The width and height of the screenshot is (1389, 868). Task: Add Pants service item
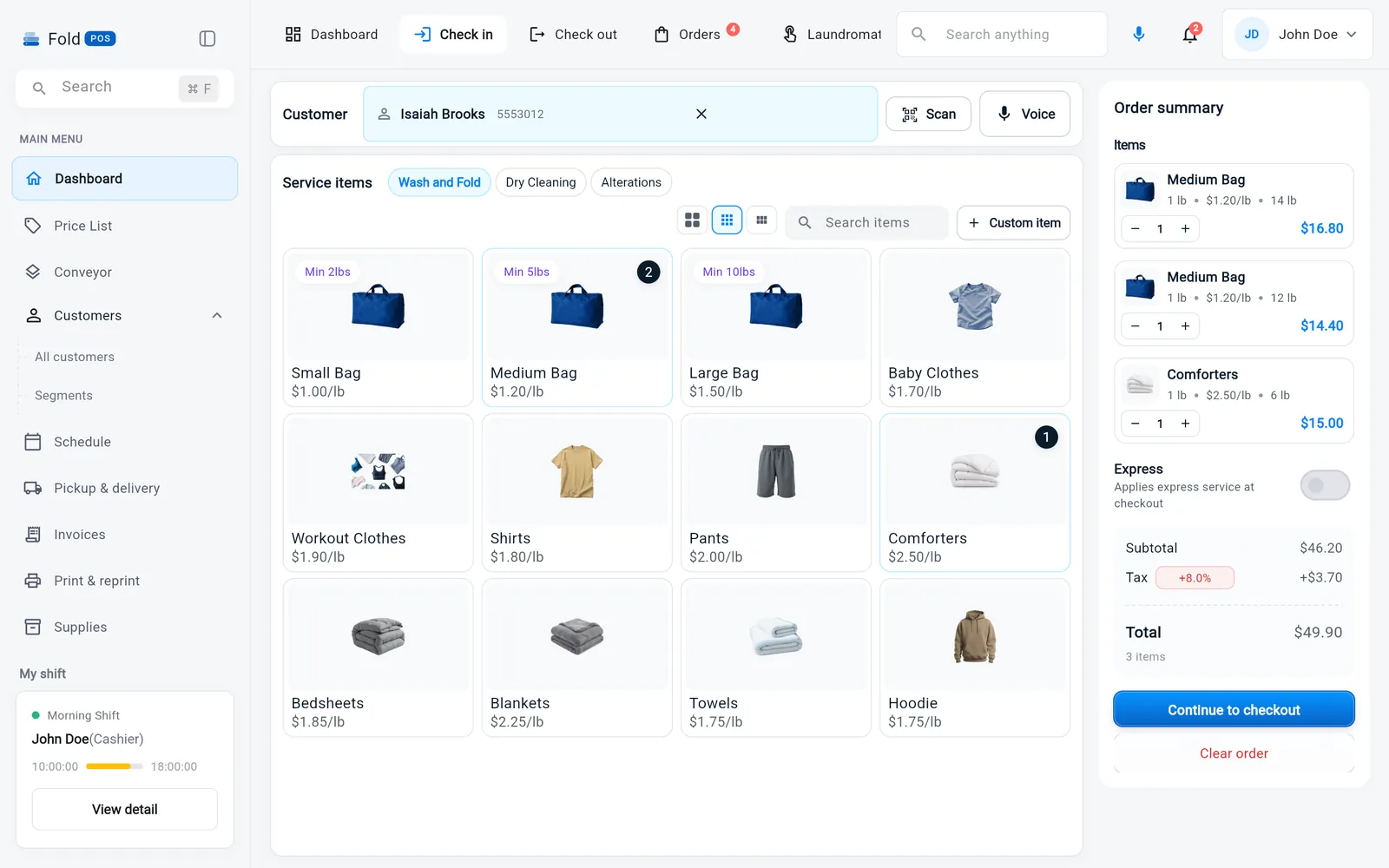tap(775, 492)
